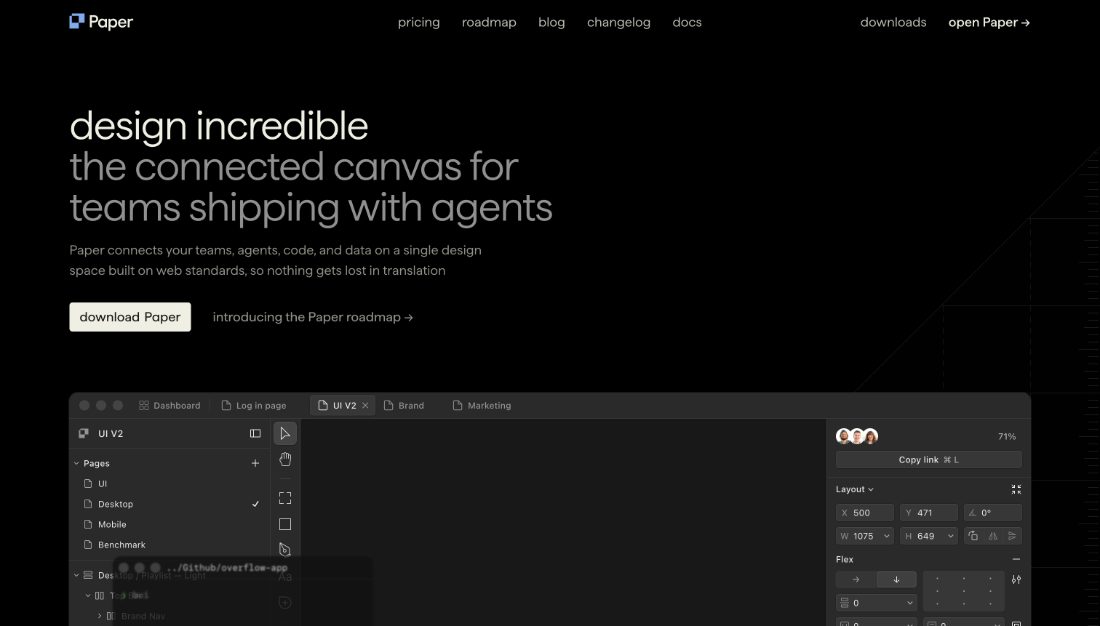
Task: Switch to the Brand tab
Action: 404,406
